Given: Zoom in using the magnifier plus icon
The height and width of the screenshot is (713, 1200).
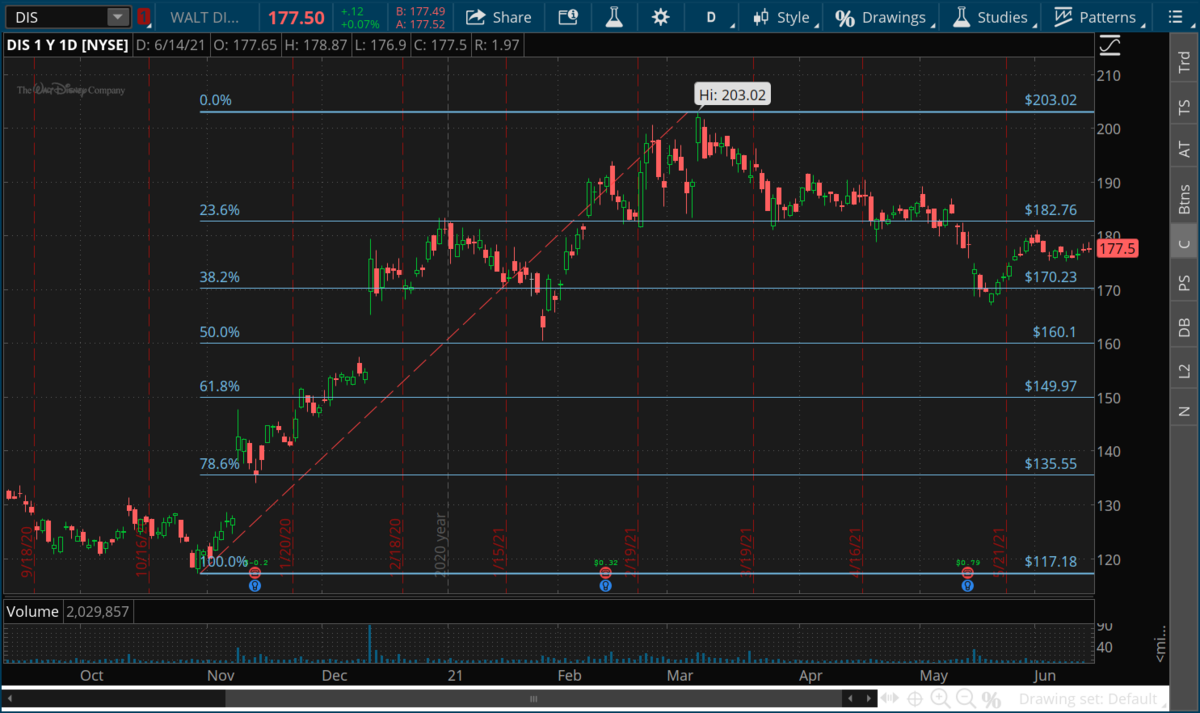Looking at the screenshot, I should (x=940, y=699).
